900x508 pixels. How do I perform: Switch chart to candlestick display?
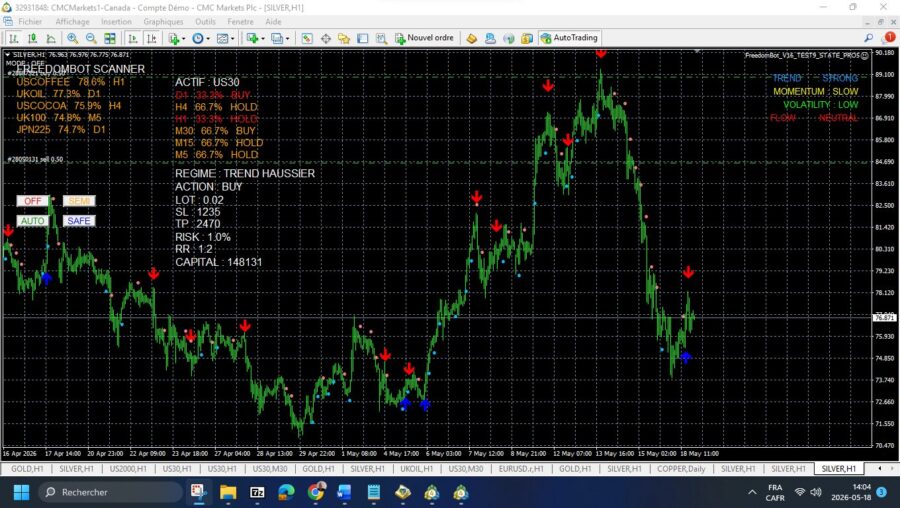(33, 38)
